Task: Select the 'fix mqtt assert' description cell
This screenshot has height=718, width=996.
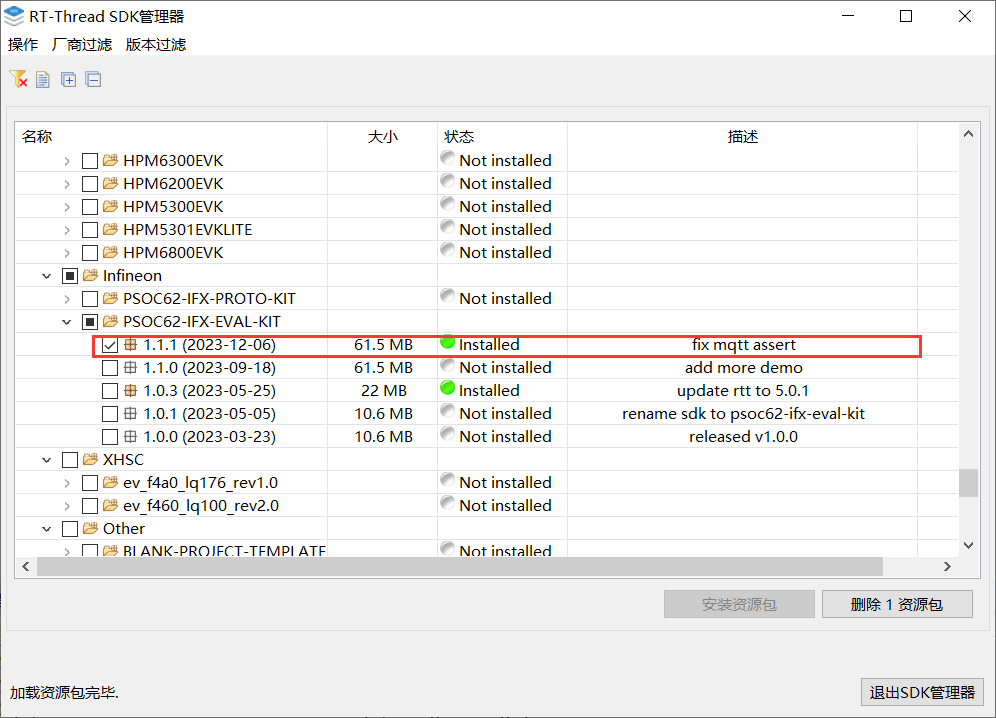Action: [744, 345]
